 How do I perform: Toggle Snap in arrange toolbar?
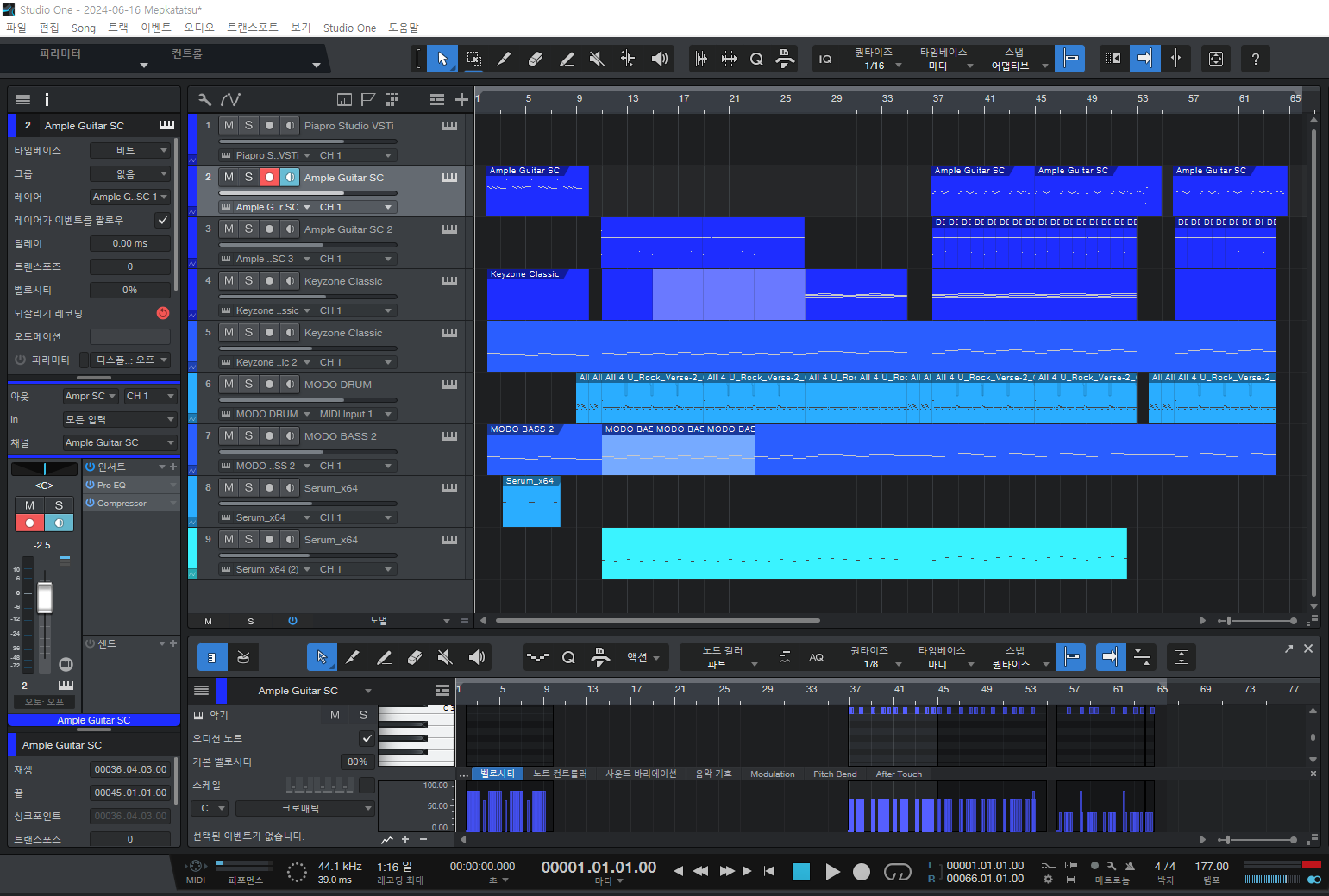[x=1070, y=59]
